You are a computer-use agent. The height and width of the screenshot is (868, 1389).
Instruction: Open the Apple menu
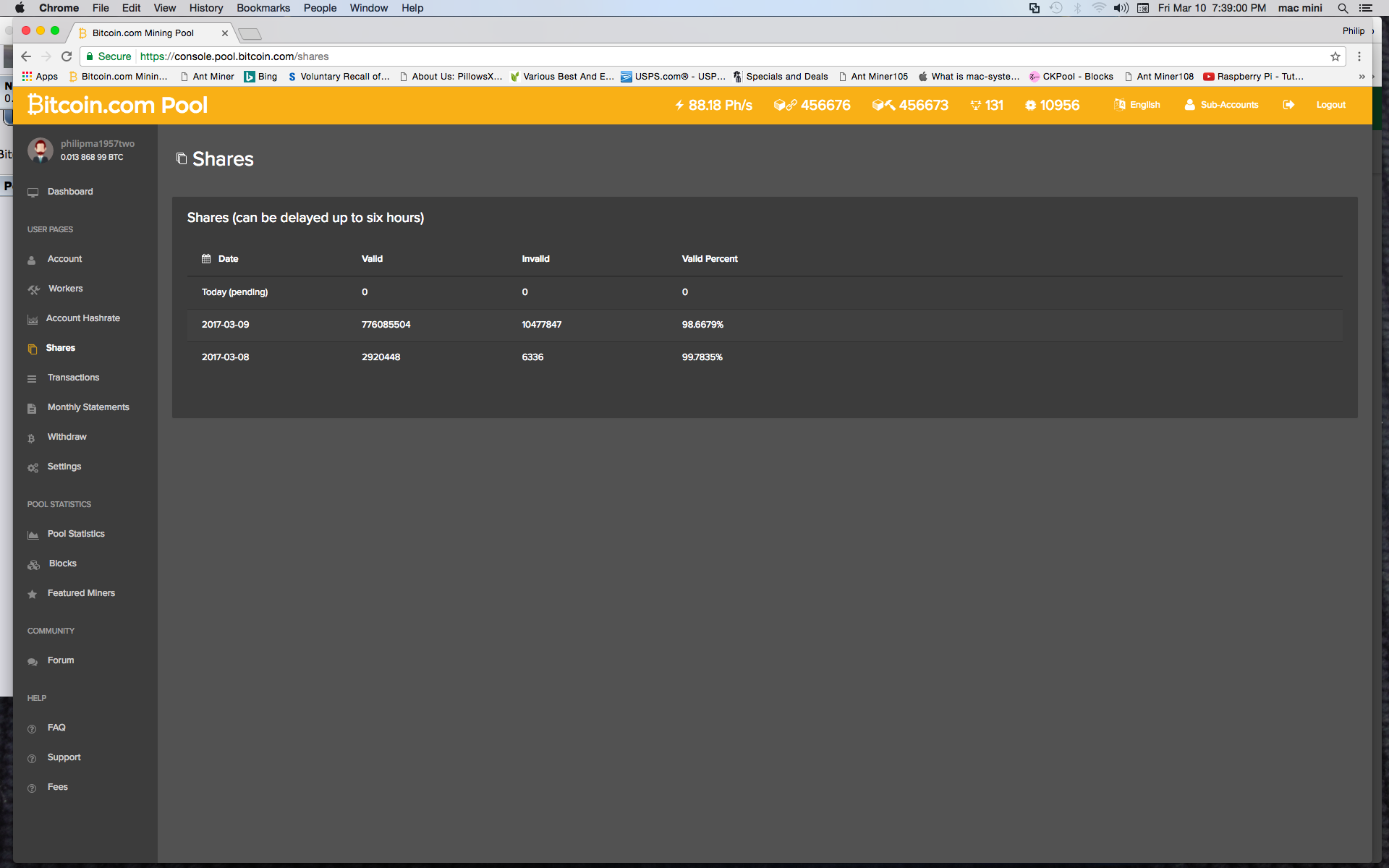(20, 8)
